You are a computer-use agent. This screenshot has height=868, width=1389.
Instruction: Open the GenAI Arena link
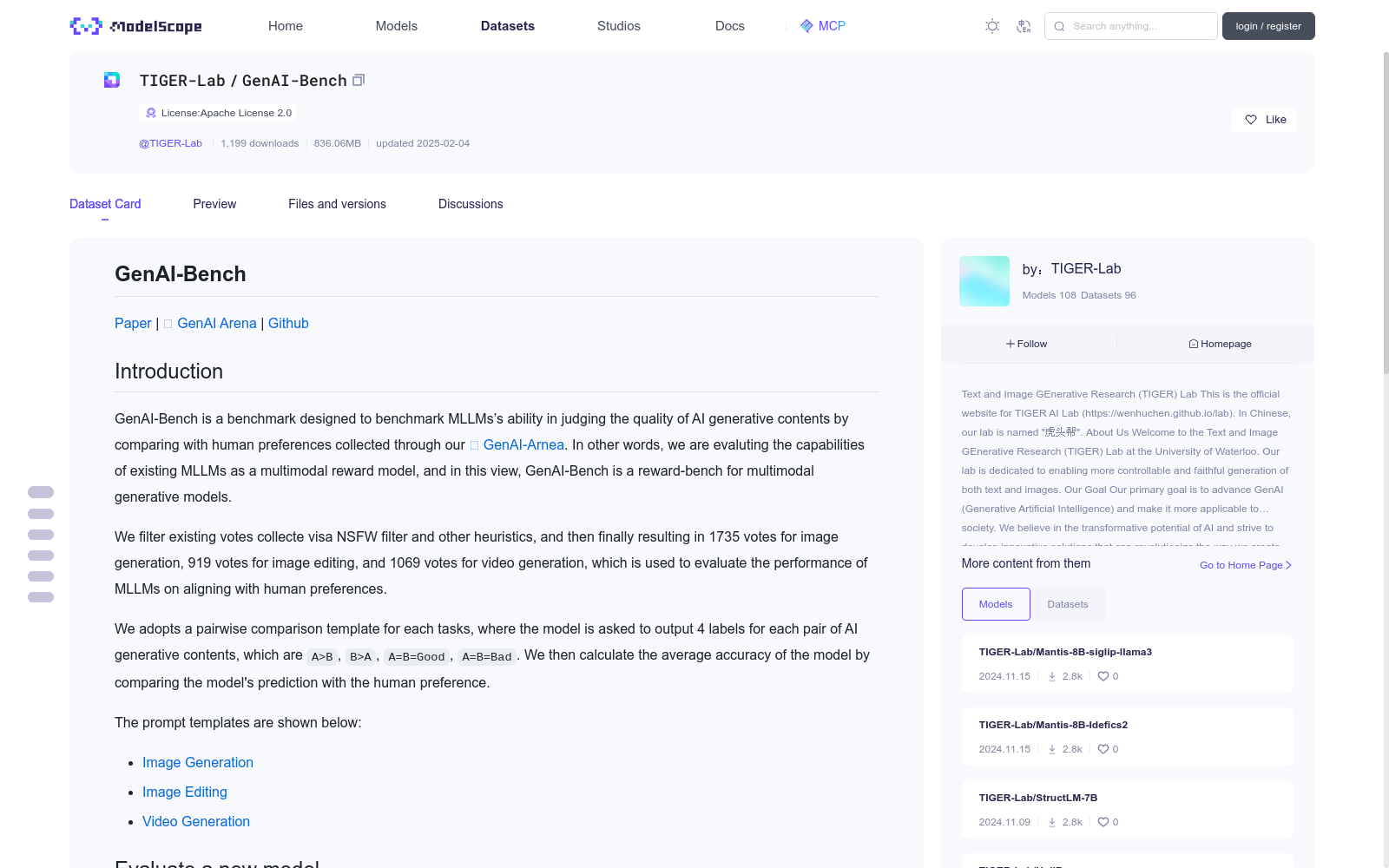pos(217,323)
